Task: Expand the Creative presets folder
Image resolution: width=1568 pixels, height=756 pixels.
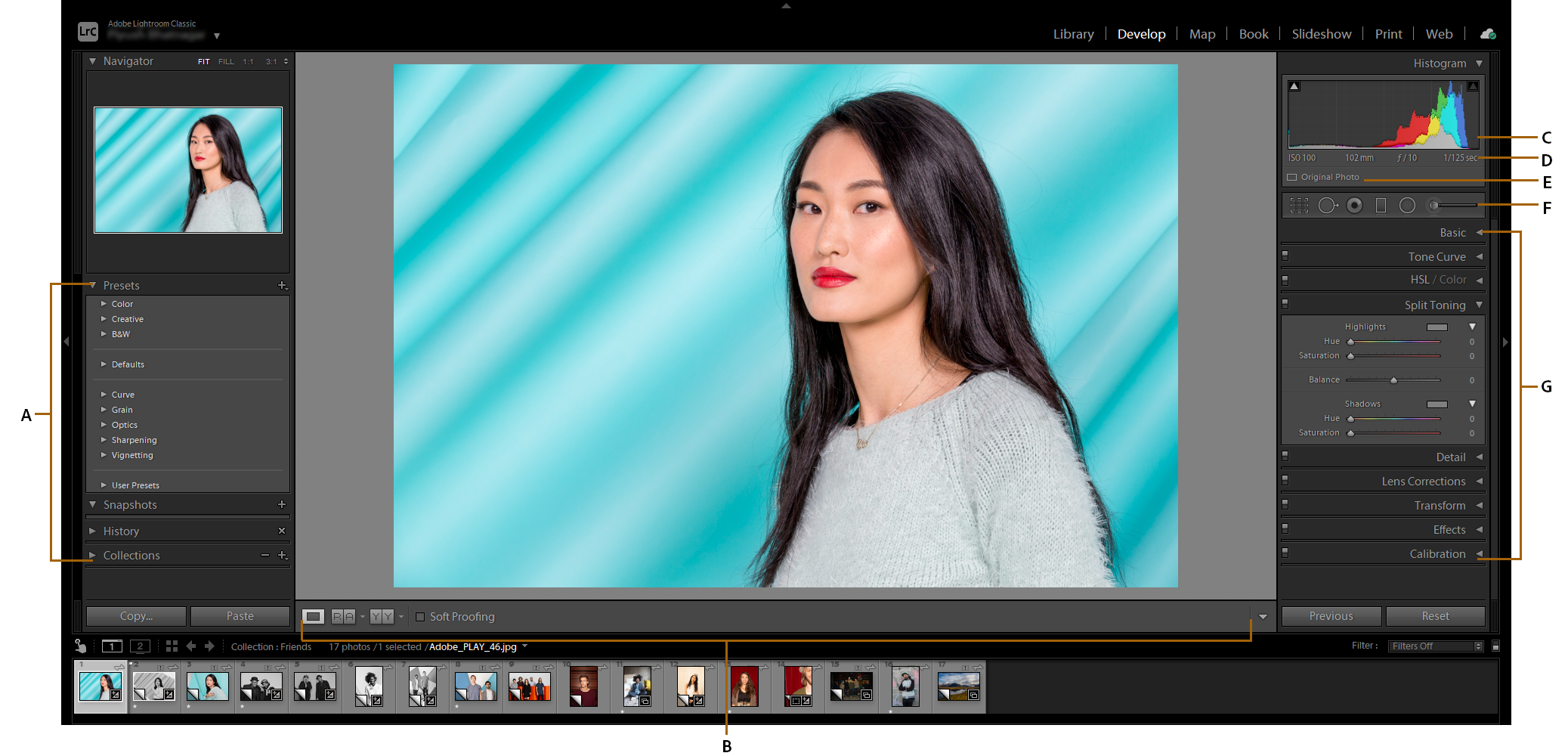Action: click(x=104, y=319)
